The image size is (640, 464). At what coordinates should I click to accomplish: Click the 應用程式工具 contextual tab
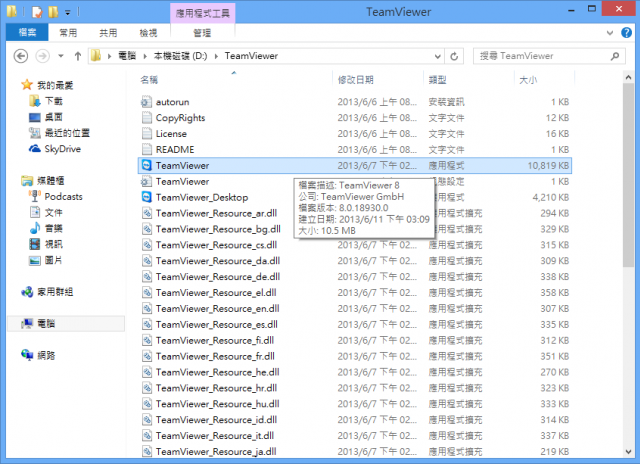pos(202,13)
